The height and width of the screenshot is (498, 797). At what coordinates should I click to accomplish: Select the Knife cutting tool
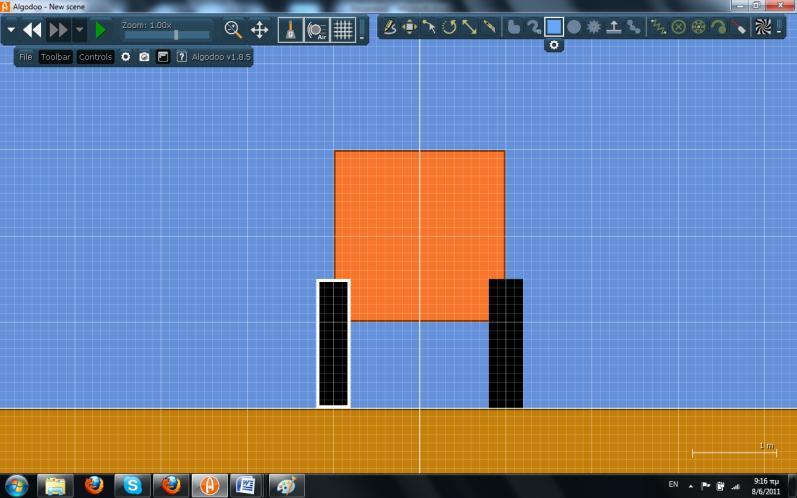click(489, 27)
